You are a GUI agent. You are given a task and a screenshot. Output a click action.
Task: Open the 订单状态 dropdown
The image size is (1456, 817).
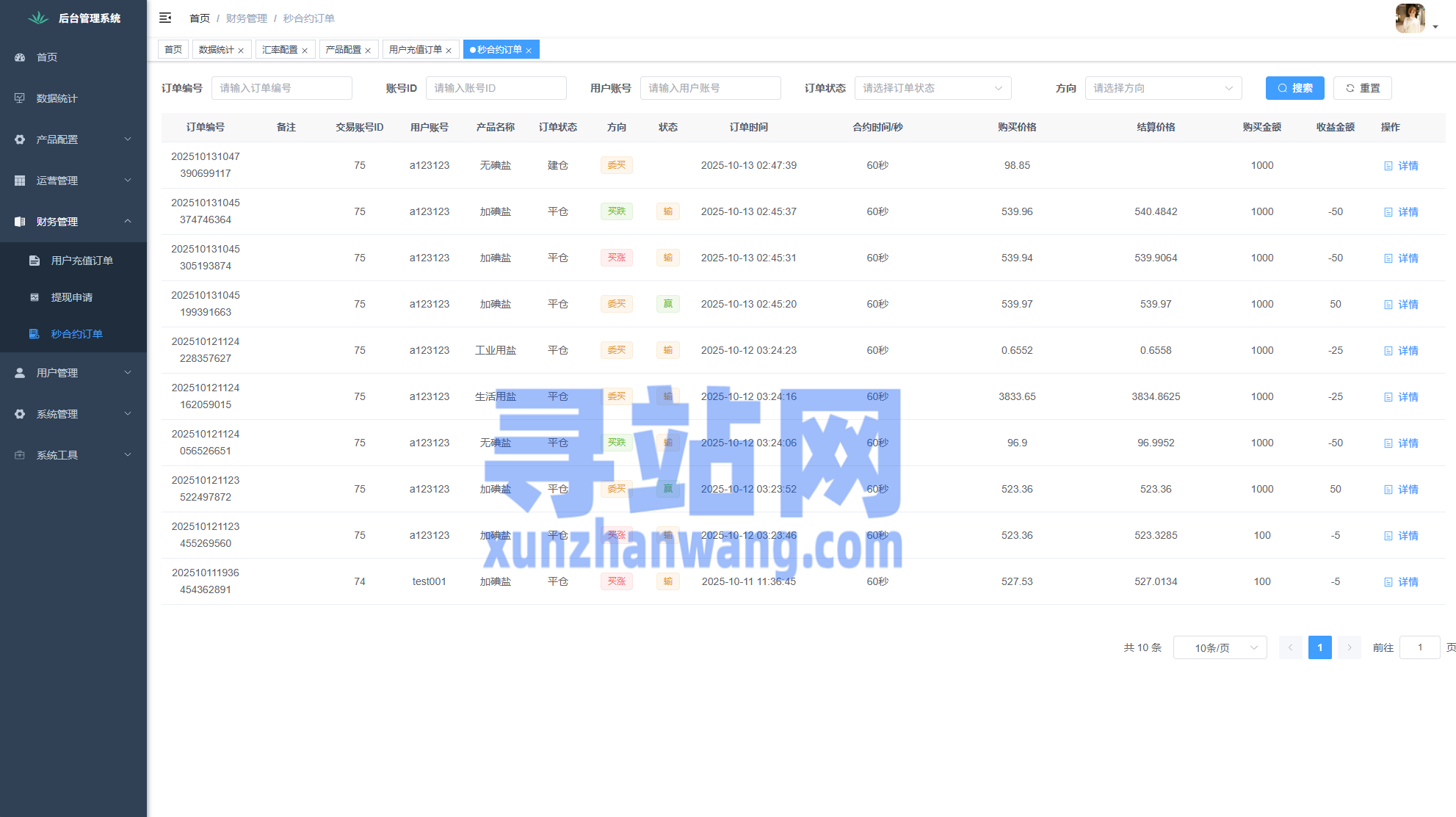932,88
